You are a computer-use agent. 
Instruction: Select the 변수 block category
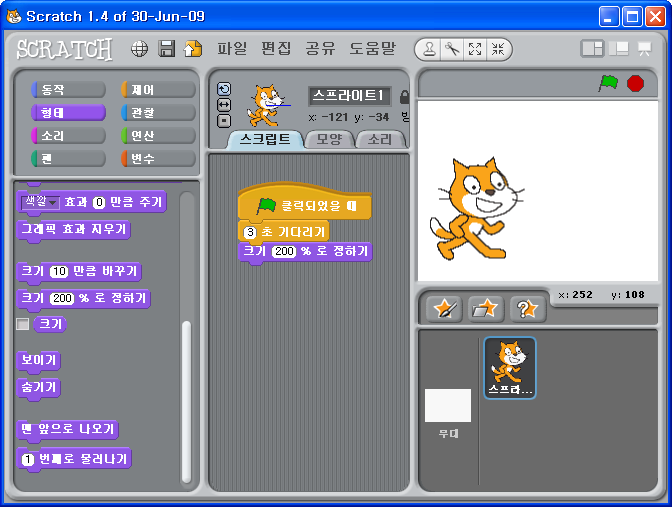(158, 159)
